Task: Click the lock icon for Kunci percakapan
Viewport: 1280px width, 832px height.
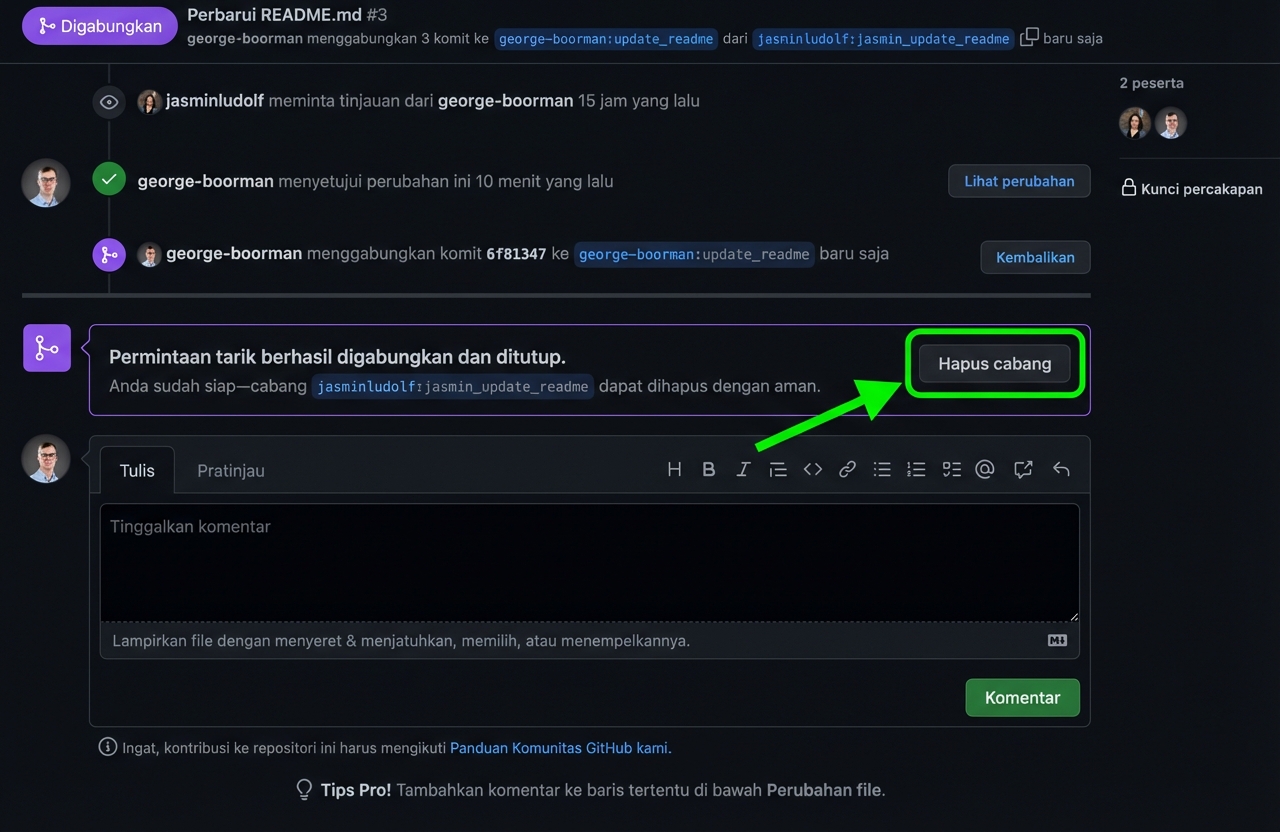Action: point(1129,188)
